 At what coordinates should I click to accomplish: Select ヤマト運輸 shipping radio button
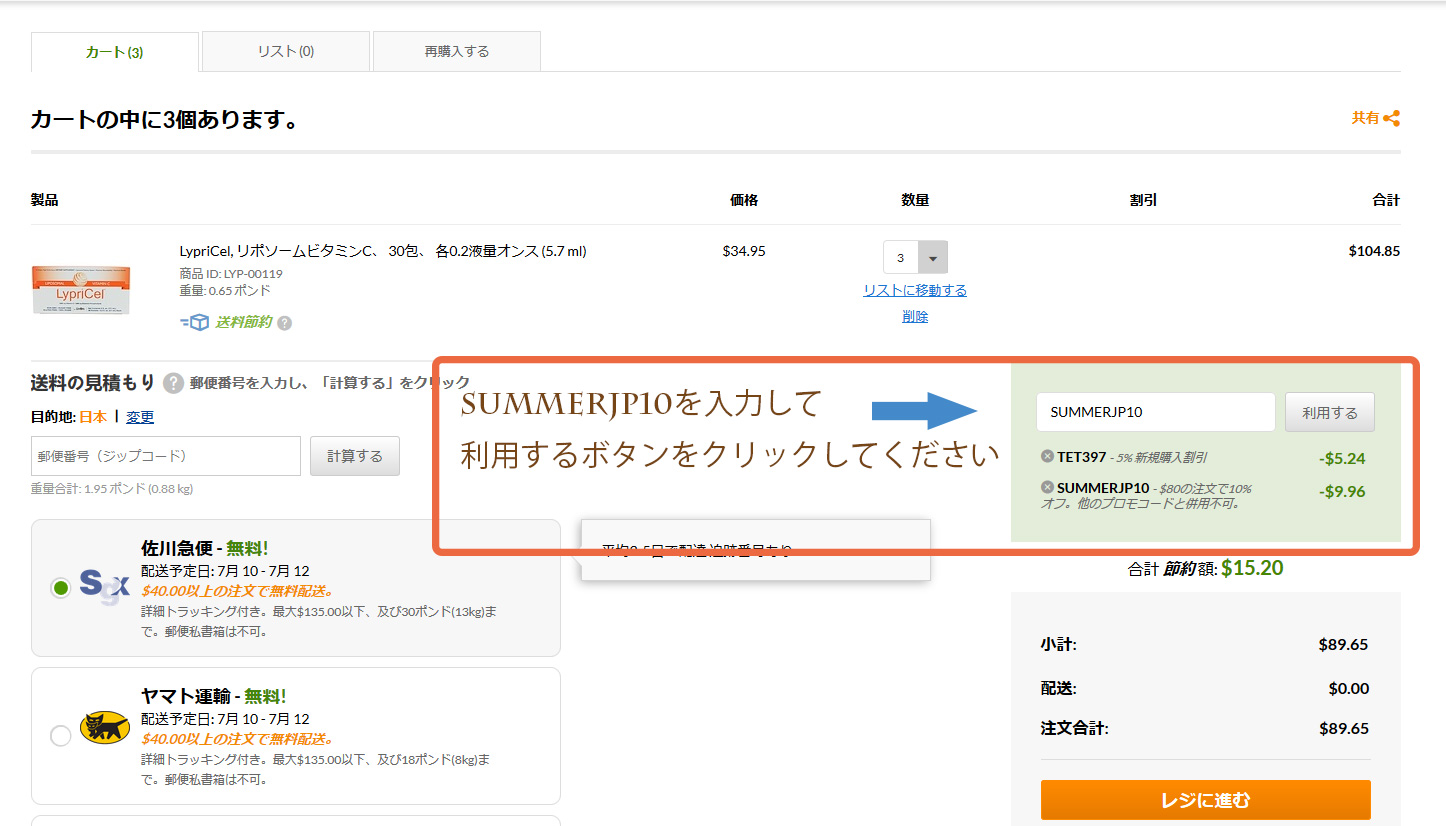click(60, 735)
